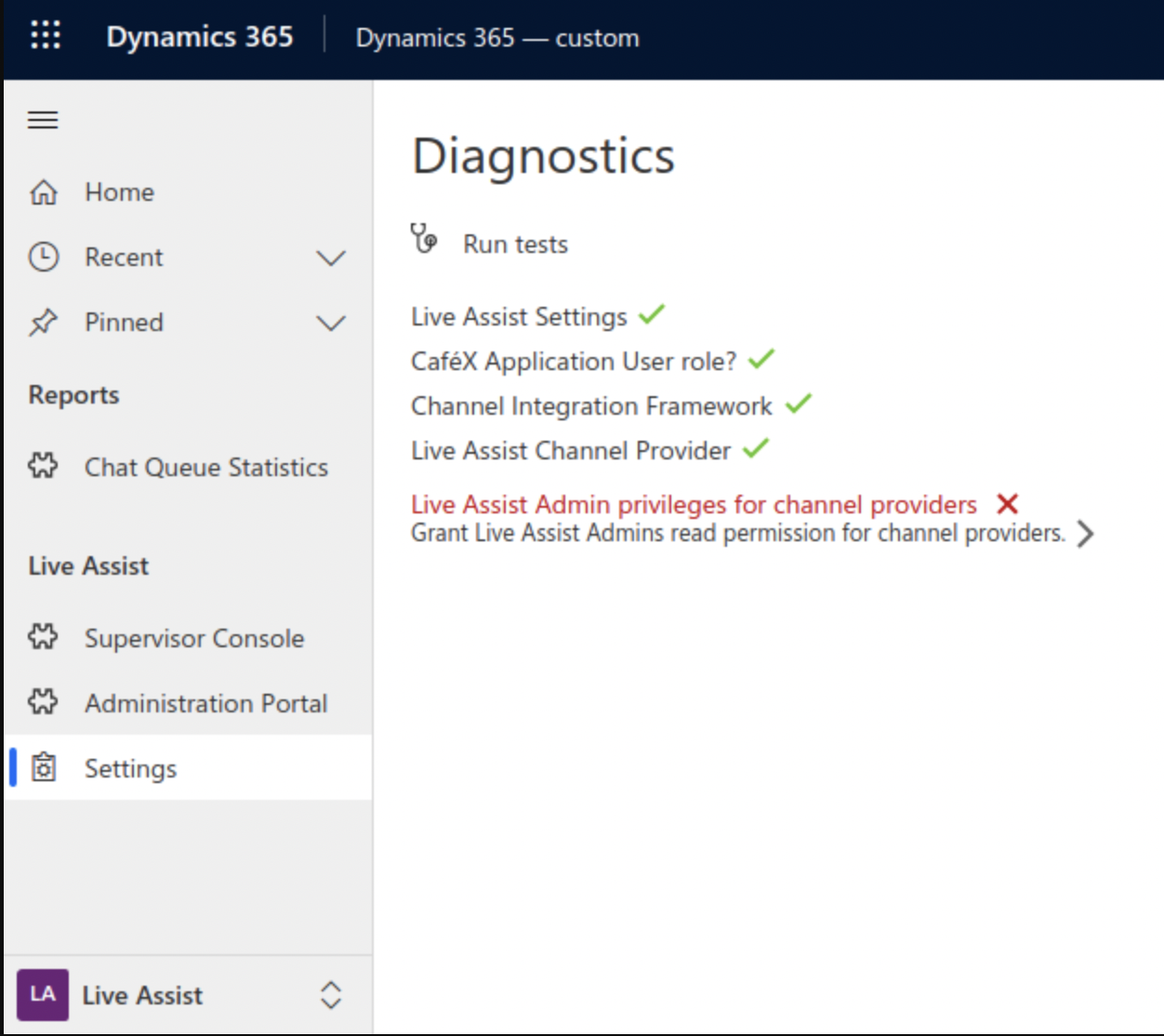The width and height of the screenshot is (1164, 1036).
Task: Expand the Recent chevron
Action: [331, 258]
